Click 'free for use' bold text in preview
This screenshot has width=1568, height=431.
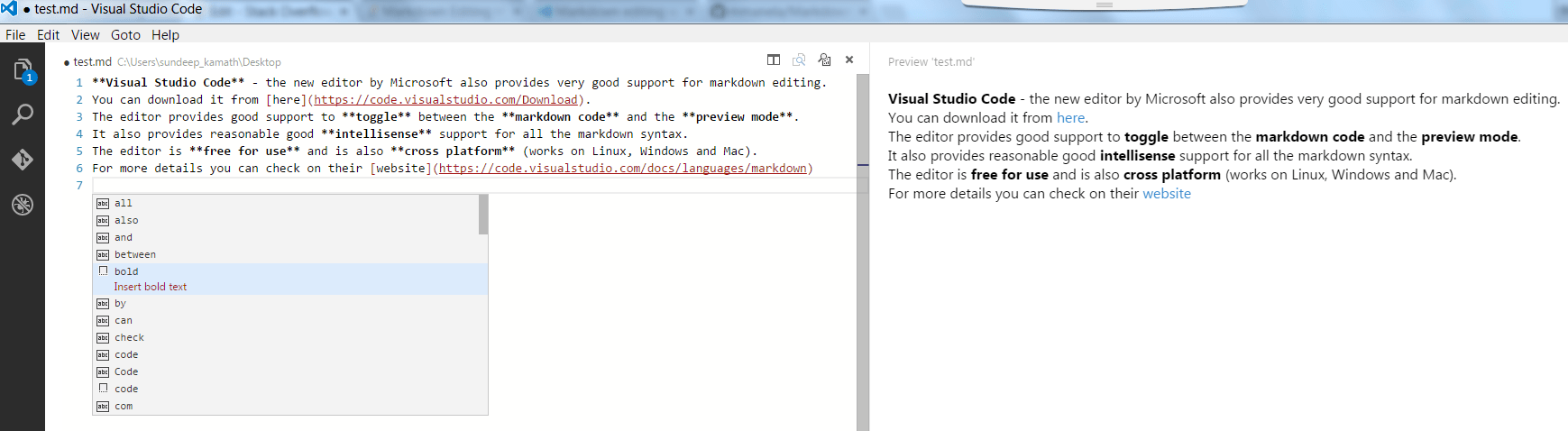coord(1009,175)
